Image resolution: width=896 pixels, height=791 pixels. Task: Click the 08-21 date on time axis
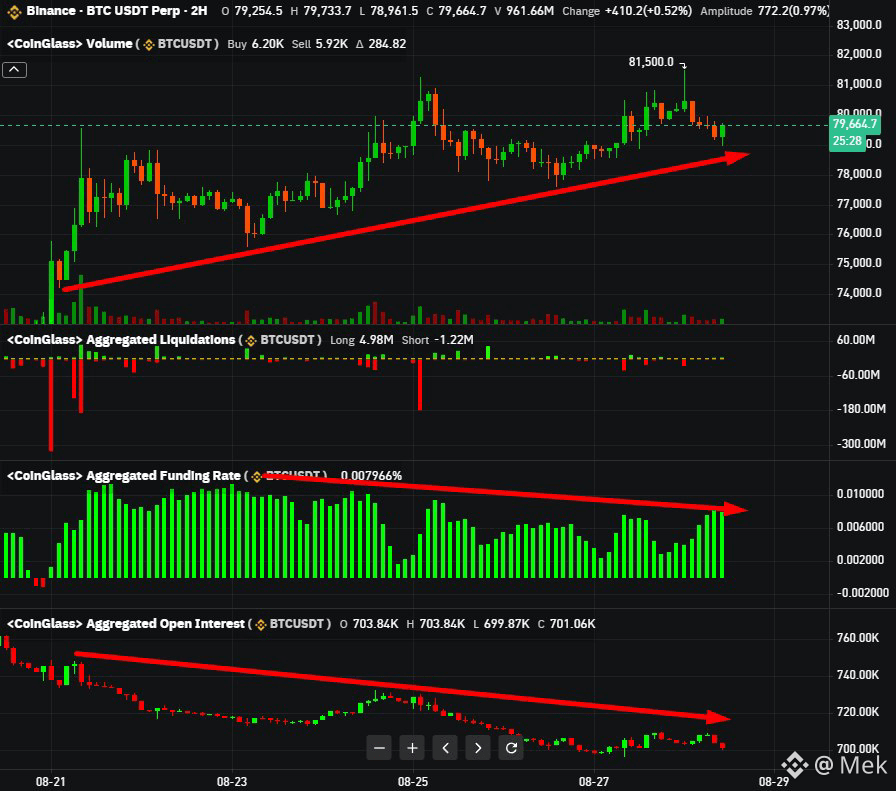tap(51, 781)
